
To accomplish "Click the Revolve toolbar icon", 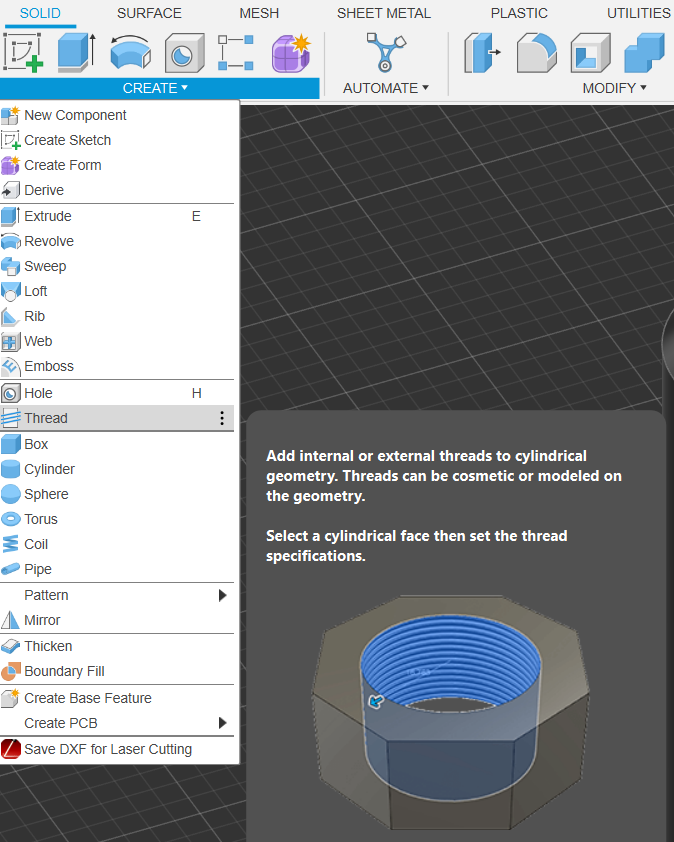I will pyautogui.click(x=130, y=53).
